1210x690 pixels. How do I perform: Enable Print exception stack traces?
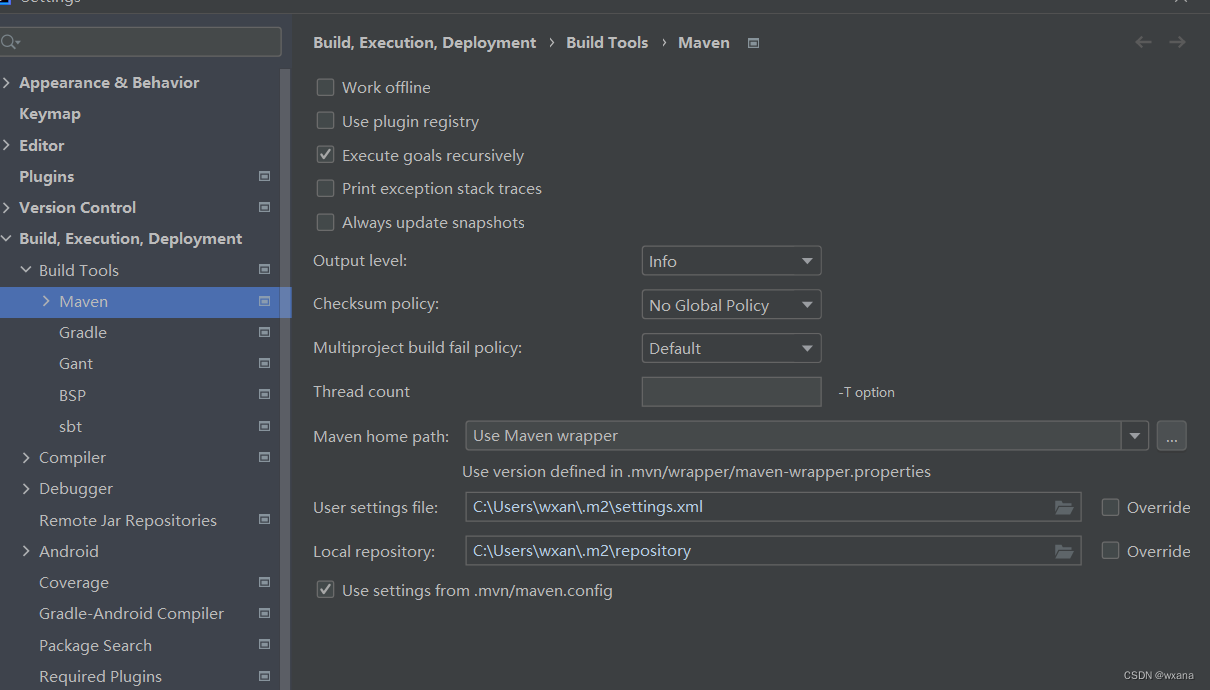(325, 188)
